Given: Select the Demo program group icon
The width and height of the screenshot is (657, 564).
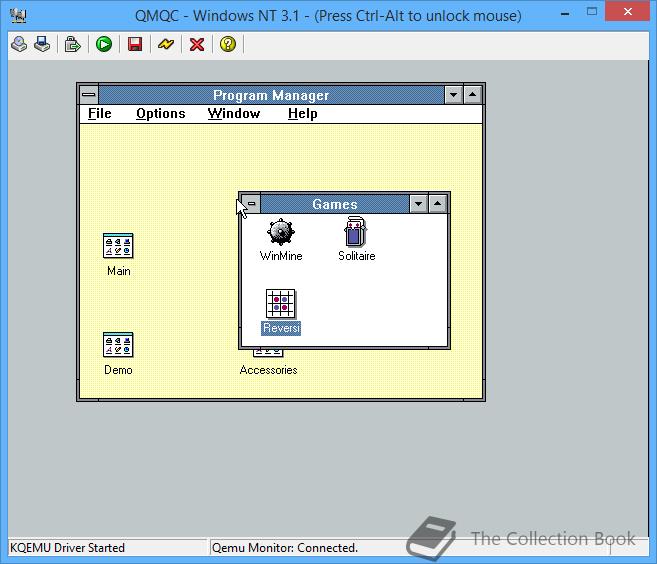Looking at the screenshot, I should pos(118,345).
